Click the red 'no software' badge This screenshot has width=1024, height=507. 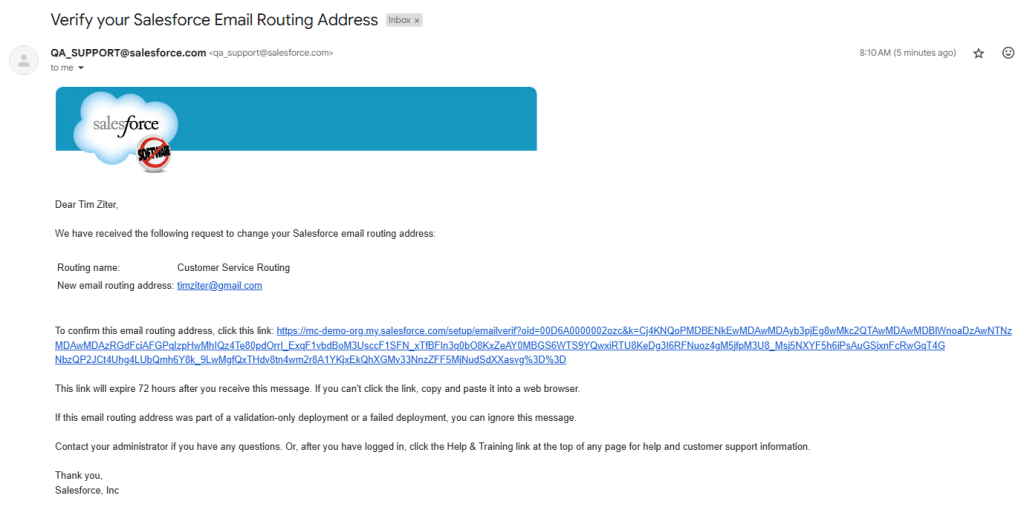(x=154, y=152)
